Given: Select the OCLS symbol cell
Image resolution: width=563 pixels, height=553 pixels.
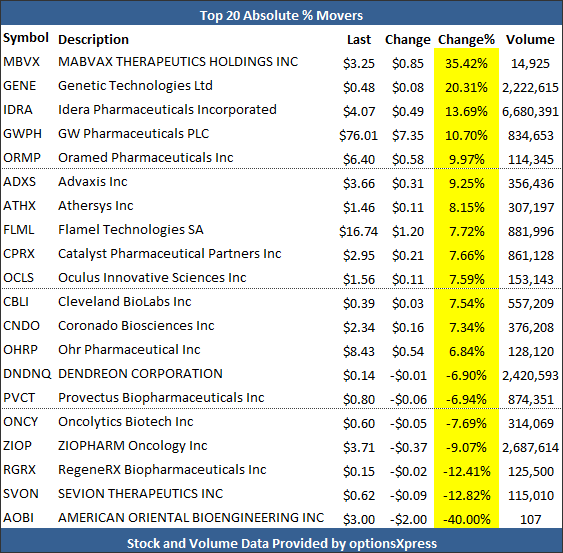Looking at the screenshot, I should click(19, 278).
